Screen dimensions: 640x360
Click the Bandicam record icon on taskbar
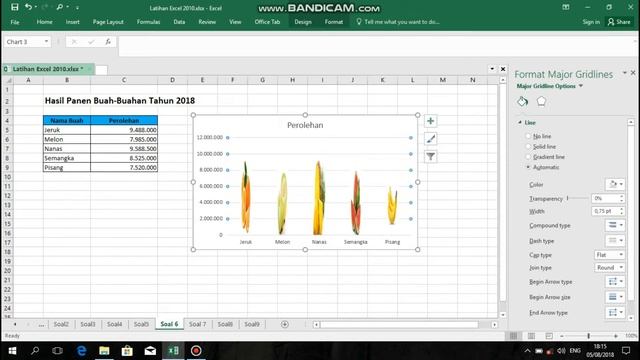tap(196, 351)
